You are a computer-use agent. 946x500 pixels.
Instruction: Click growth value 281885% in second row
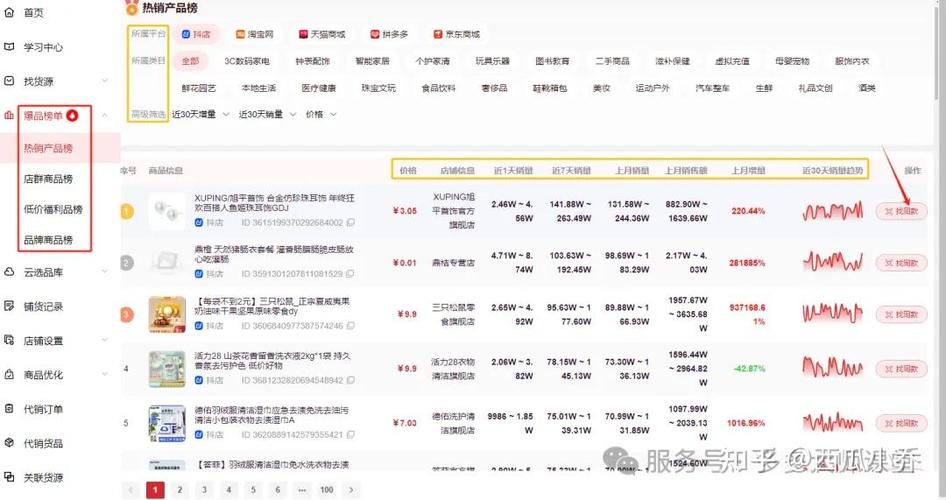747,263
